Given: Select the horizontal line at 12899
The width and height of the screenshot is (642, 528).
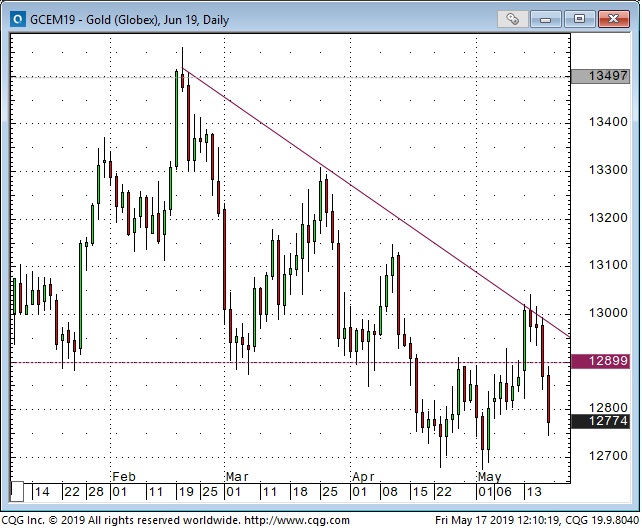Looking at the screenshot, I should [x=290, y=363].
